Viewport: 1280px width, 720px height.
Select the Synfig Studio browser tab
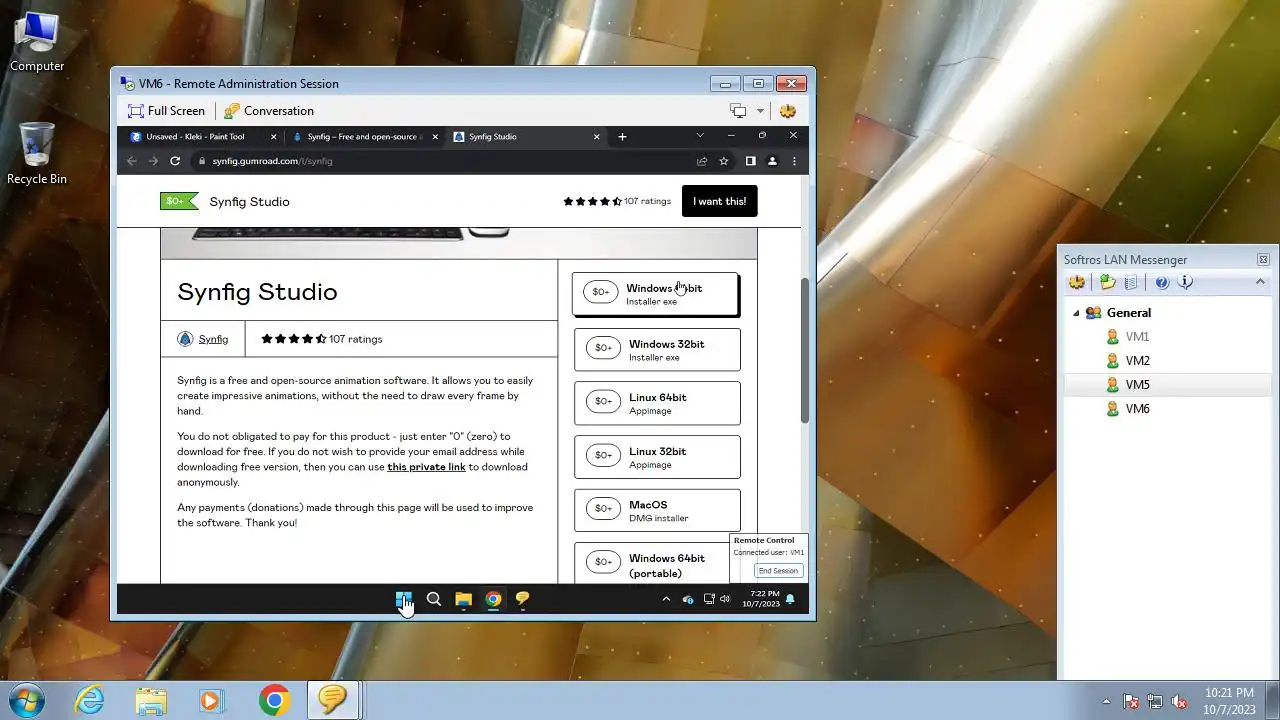coord(525,137)
